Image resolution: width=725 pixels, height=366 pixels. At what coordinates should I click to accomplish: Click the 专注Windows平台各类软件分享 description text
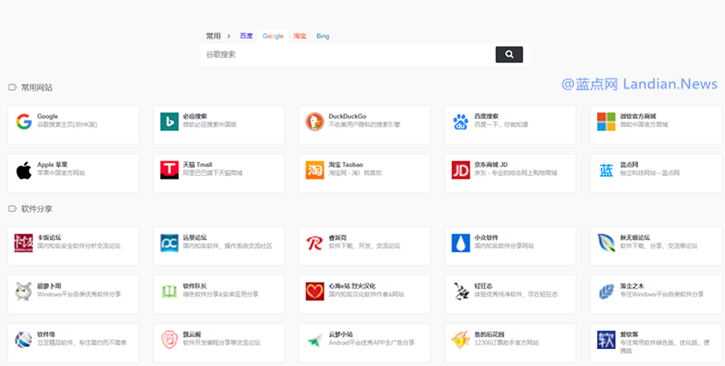tap(662, 294)
